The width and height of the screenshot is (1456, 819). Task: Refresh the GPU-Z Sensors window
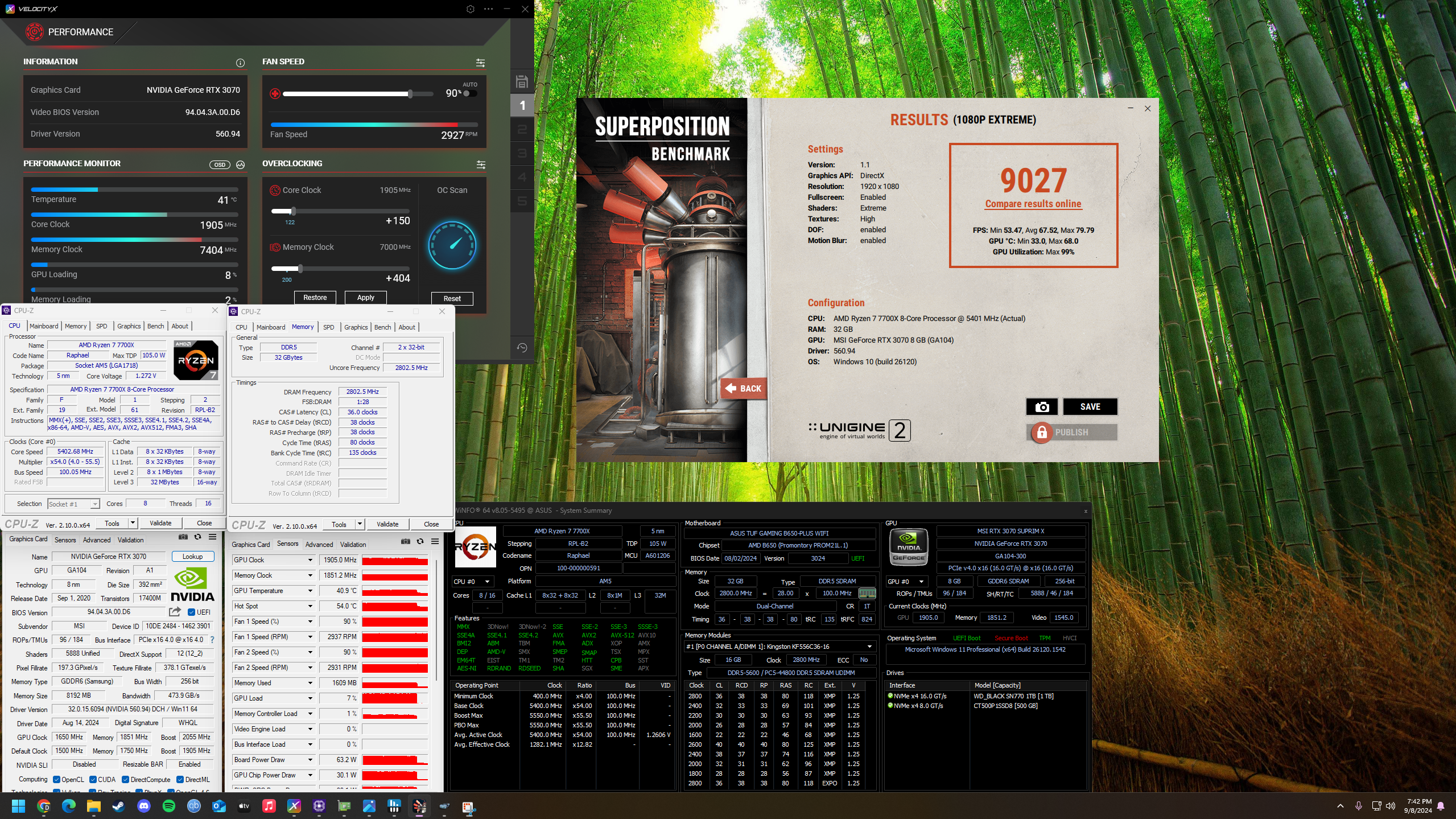pos(420,542)
